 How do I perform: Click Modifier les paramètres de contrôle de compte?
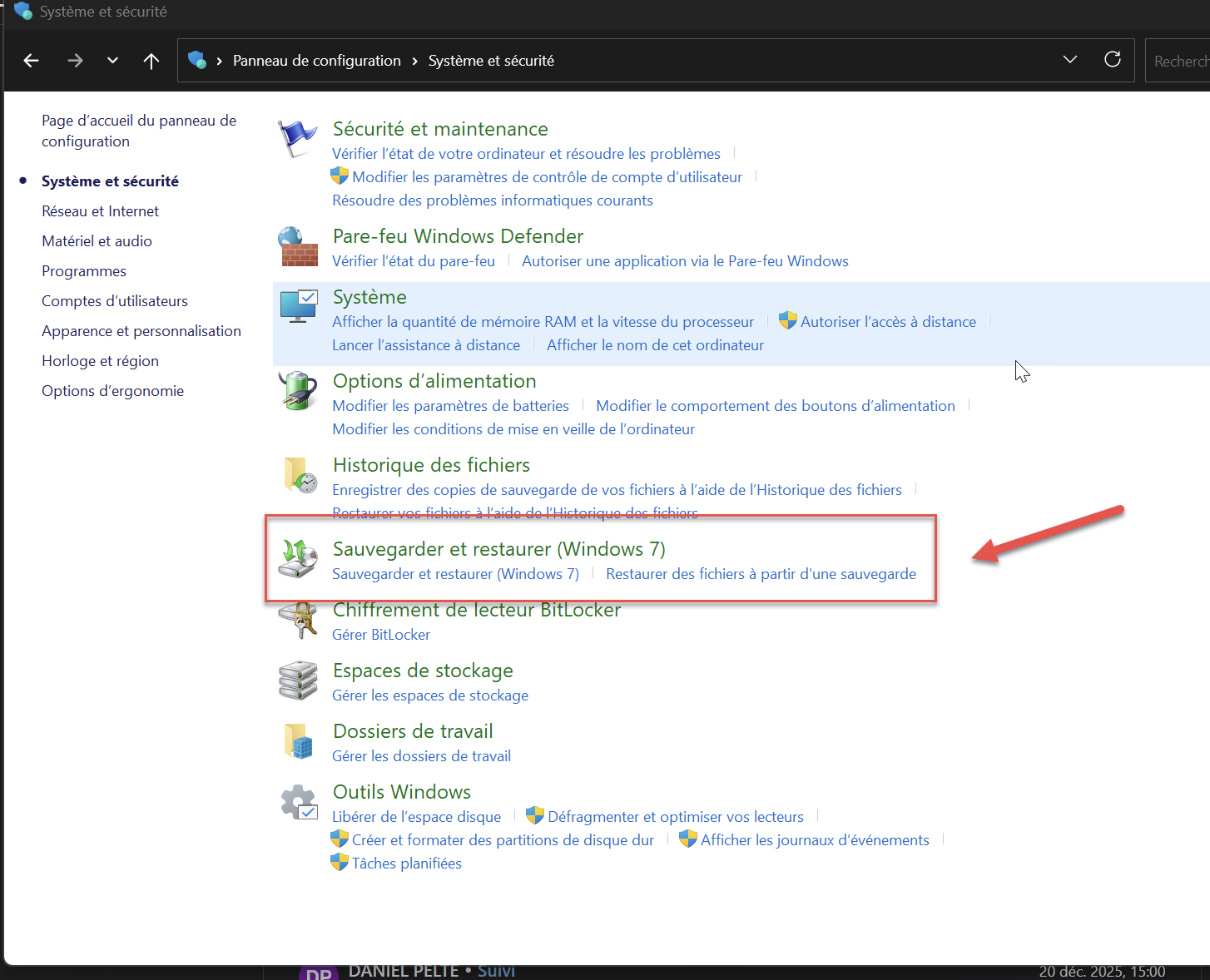click(547, 177)
